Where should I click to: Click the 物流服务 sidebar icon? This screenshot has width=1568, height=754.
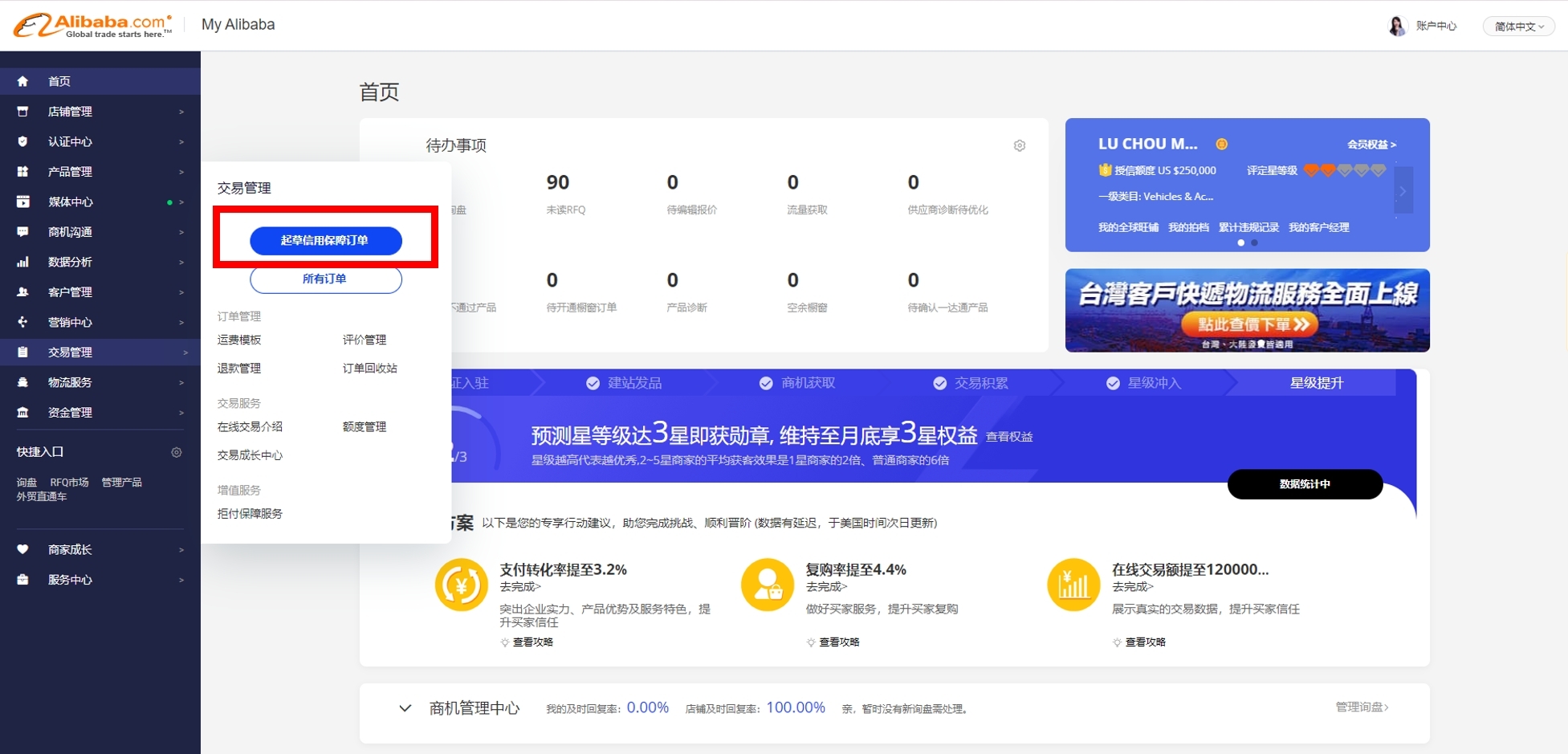tap(22, 381)
